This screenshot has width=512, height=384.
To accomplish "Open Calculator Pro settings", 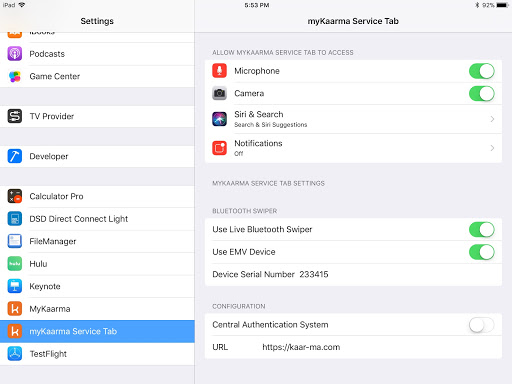I will [97, 196].
